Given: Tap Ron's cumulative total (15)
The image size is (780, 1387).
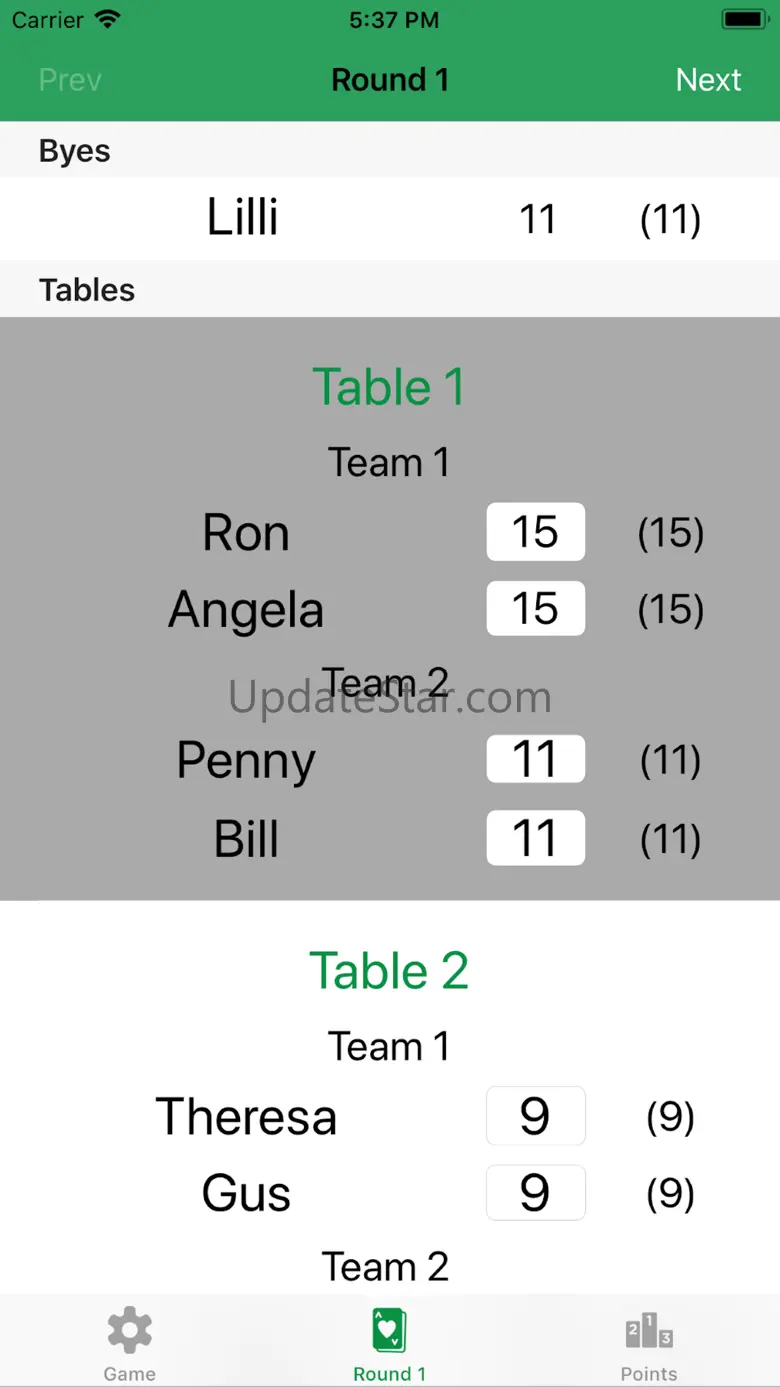Looking at the screenshot, I should coord(670,533).
